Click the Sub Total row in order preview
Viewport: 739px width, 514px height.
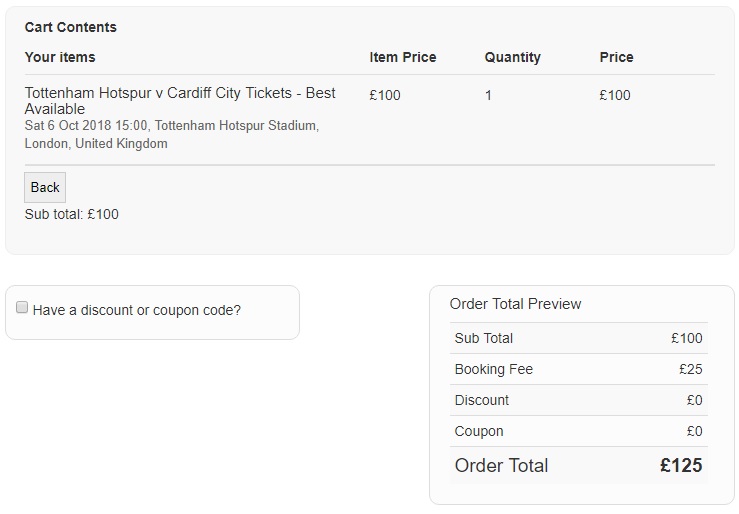coord(484,338)
